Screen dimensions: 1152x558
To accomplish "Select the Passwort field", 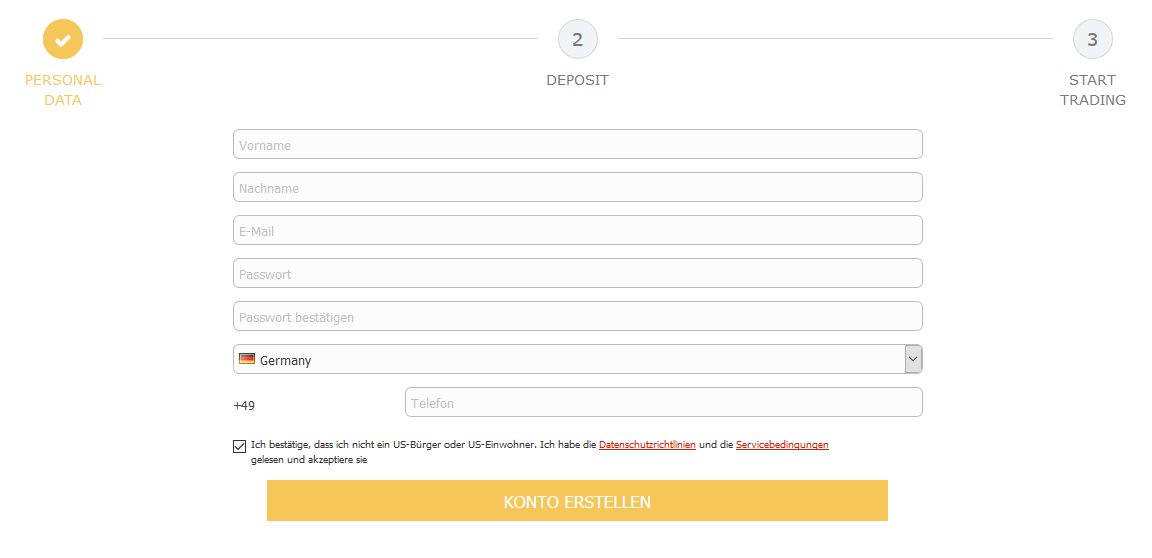I will pyautogui.click(x=577, y=273).
